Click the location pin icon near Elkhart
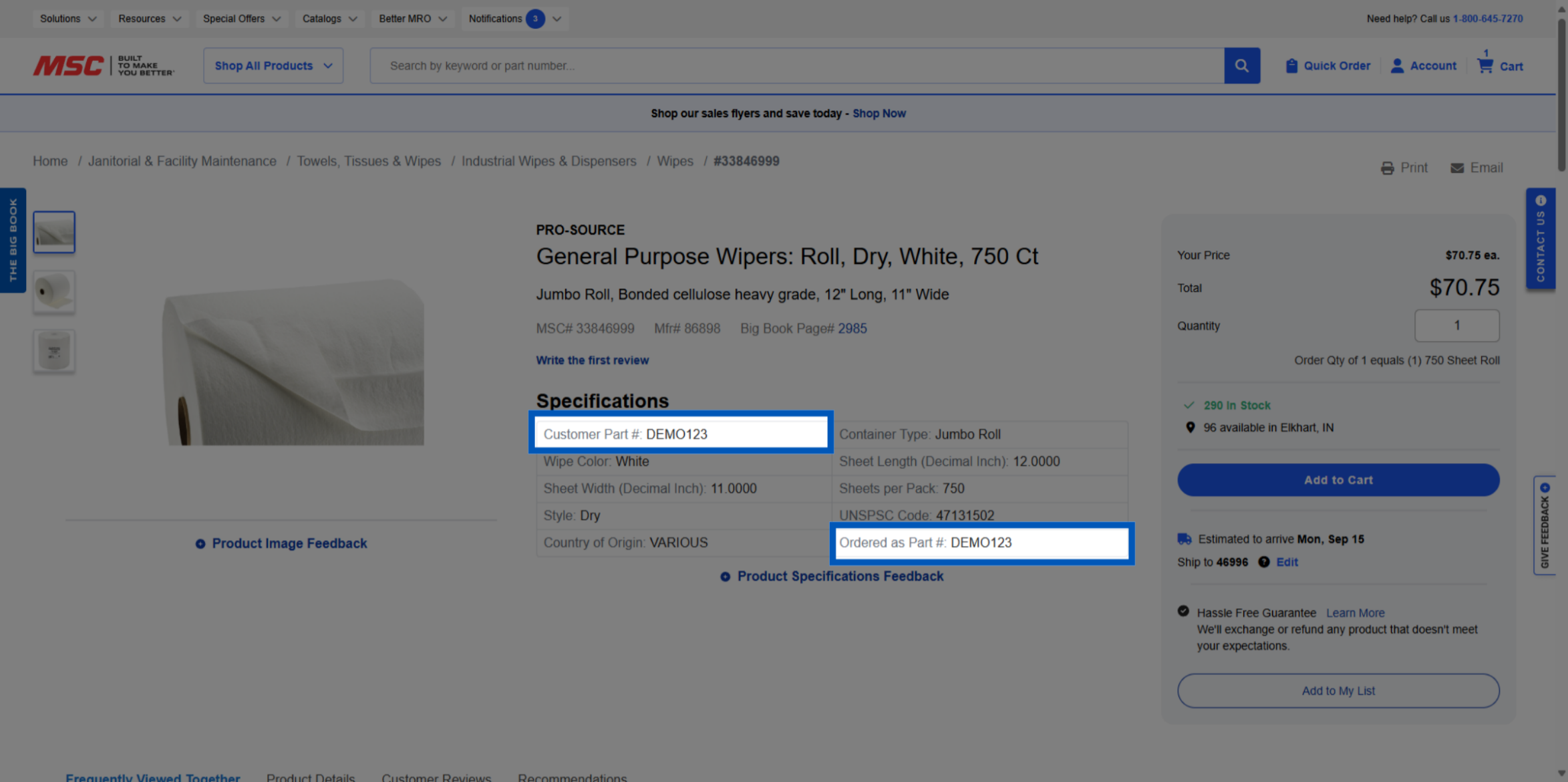Viewport: 1568px width, 782px height. 1190,428
